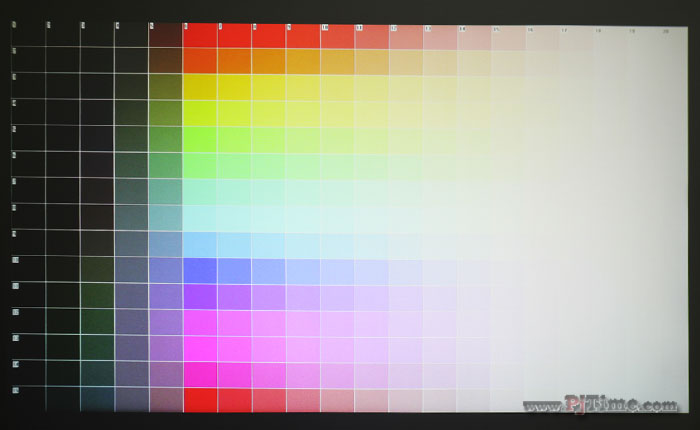
Task: Choose the pale cyan swatch in saturated column
Action: pyautogui.click(x=200, y=217)
